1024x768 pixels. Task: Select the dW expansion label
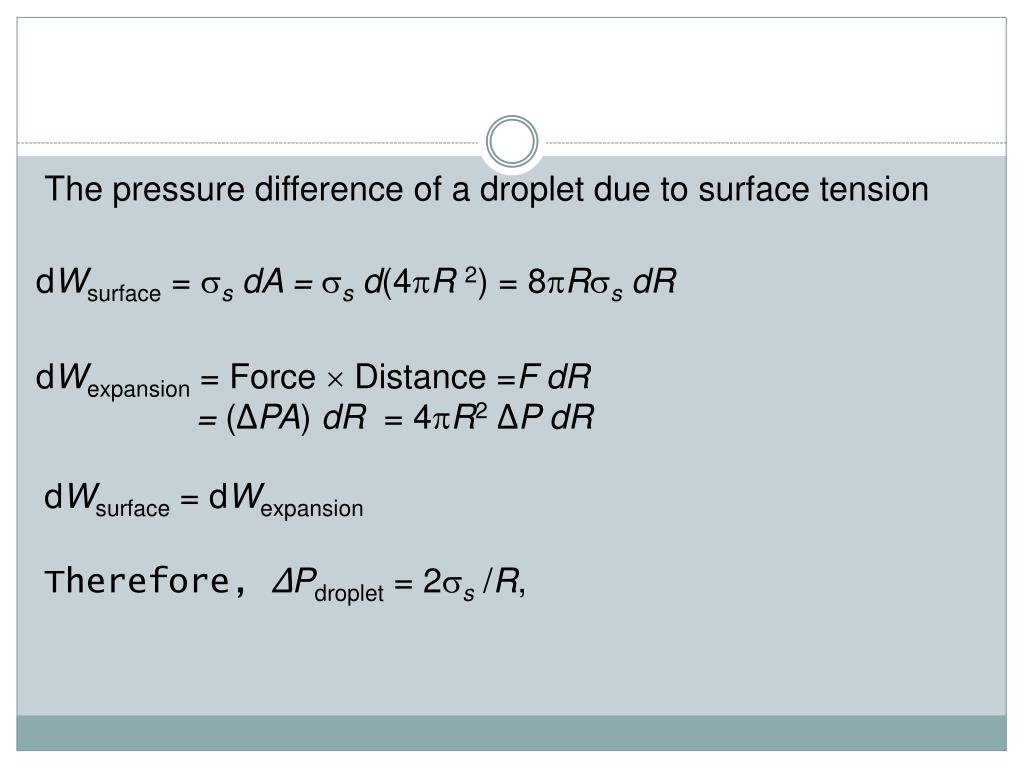[x=112, y=380]
